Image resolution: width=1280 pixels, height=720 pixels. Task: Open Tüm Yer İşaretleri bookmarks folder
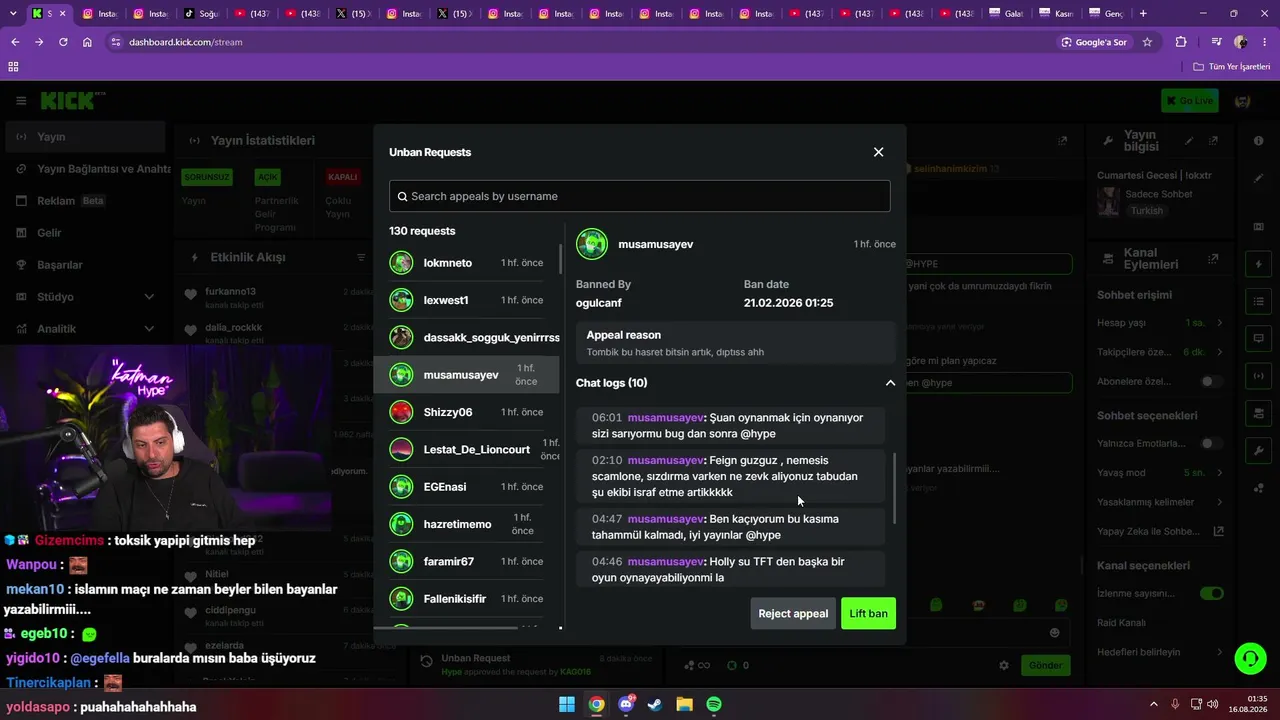[1232, 67]
